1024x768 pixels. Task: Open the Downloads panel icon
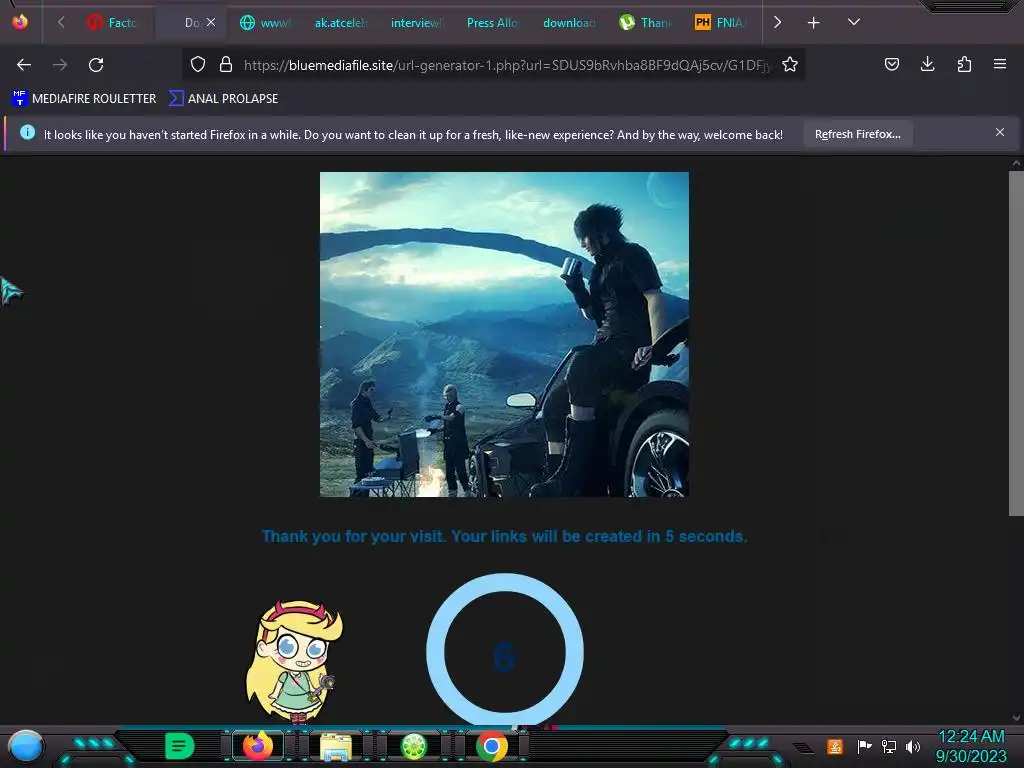click(x=927, y=64)
